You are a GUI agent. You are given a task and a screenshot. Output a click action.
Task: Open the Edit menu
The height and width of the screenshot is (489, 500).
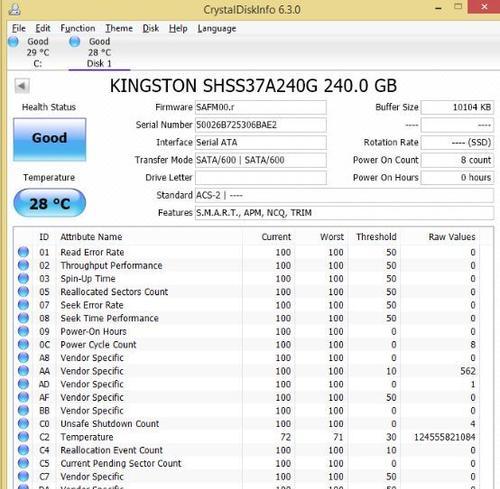point(43,28)
